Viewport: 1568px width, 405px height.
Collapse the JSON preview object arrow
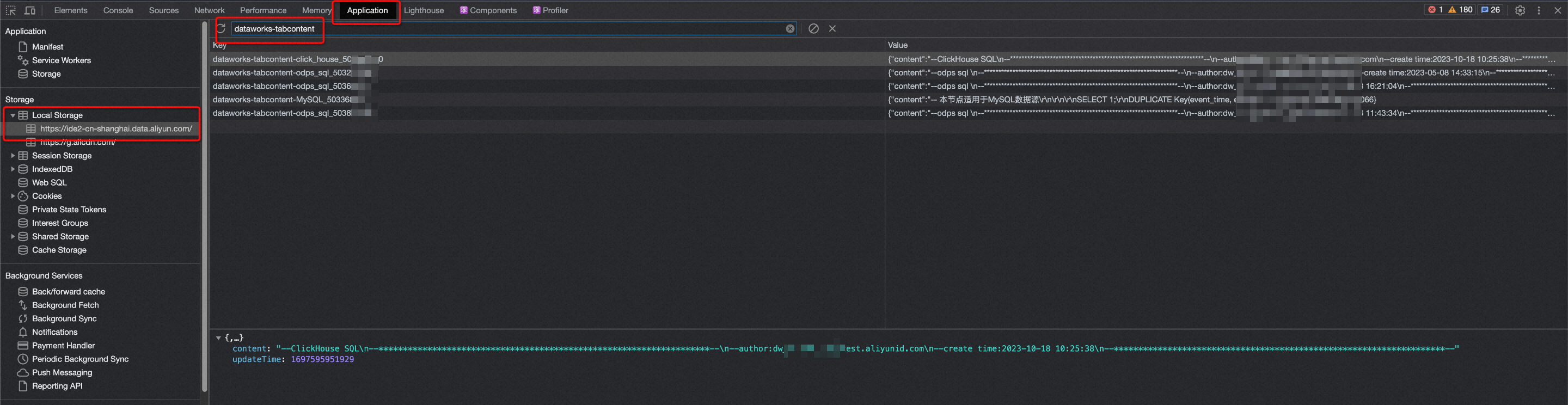click(218, 337)
